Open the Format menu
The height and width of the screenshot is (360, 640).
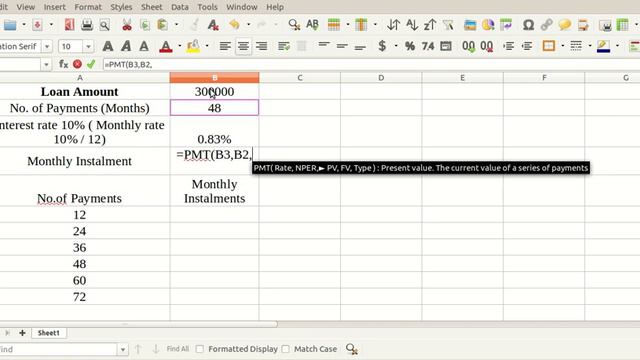(88, 7)
